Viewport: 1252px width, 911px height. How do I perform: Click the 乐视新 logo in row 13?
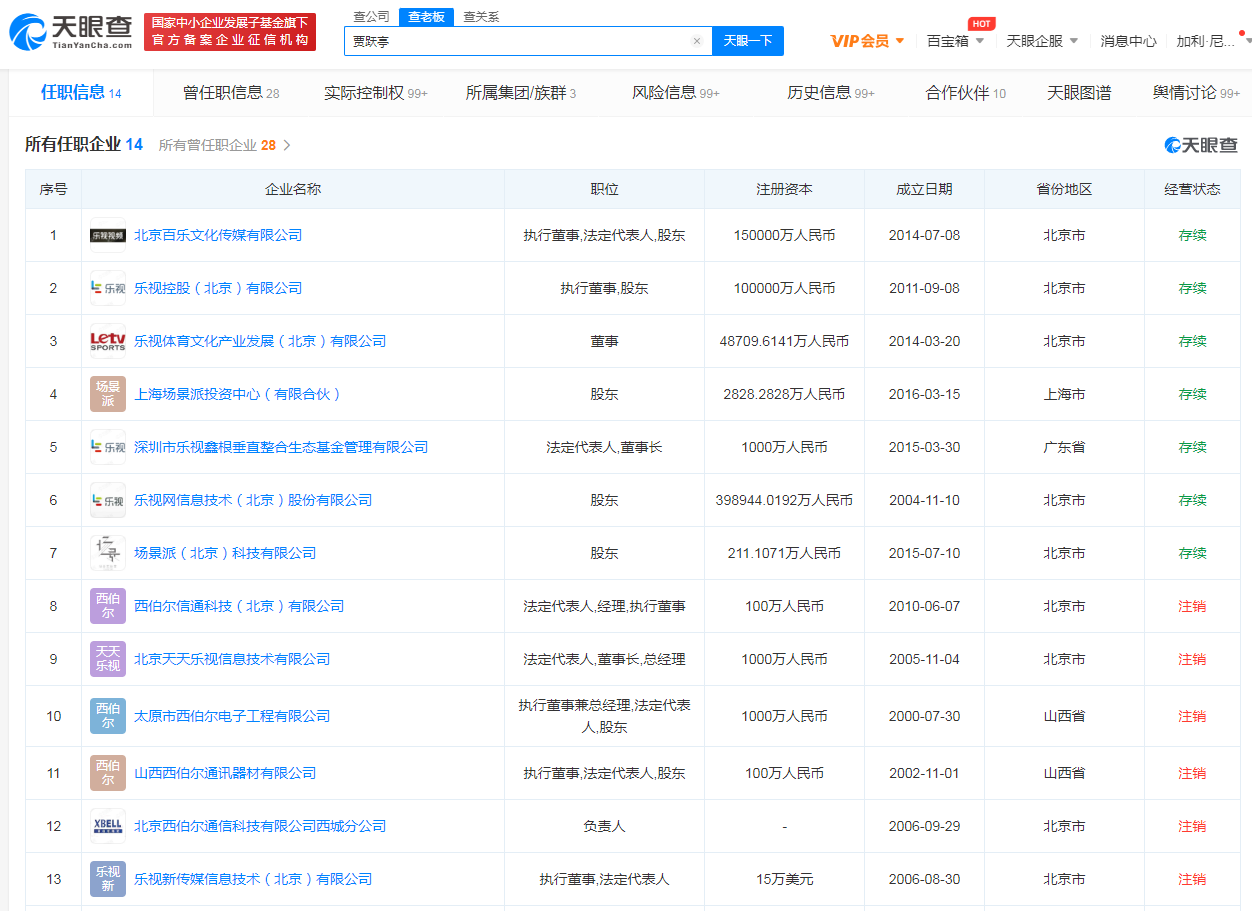(x=108, y=879)
